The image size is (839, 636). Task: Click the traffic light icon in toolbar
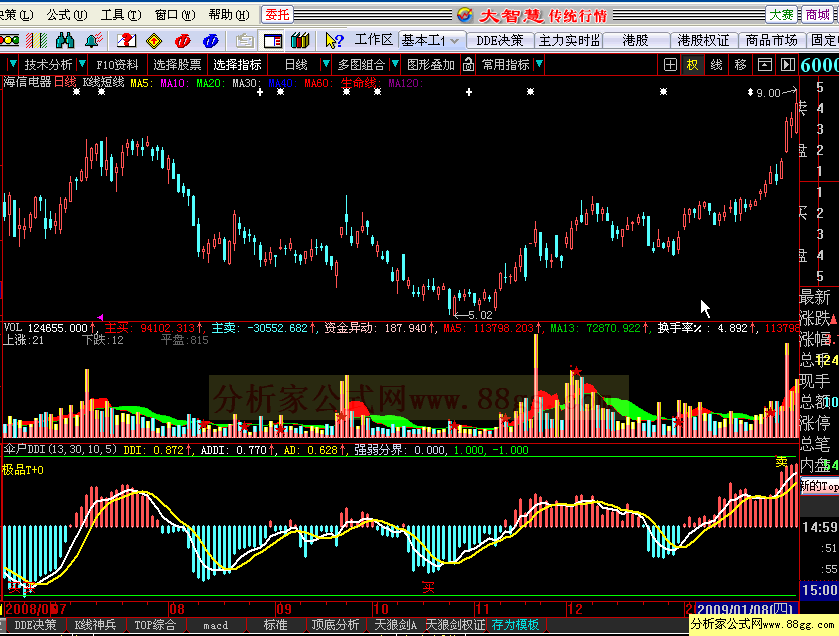pos(9,40)
